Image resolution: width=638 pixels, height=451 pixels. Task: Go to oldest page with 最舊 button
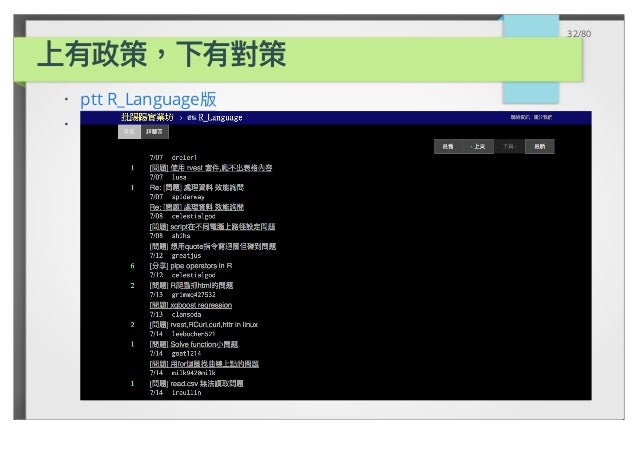(x=448, y=147)
